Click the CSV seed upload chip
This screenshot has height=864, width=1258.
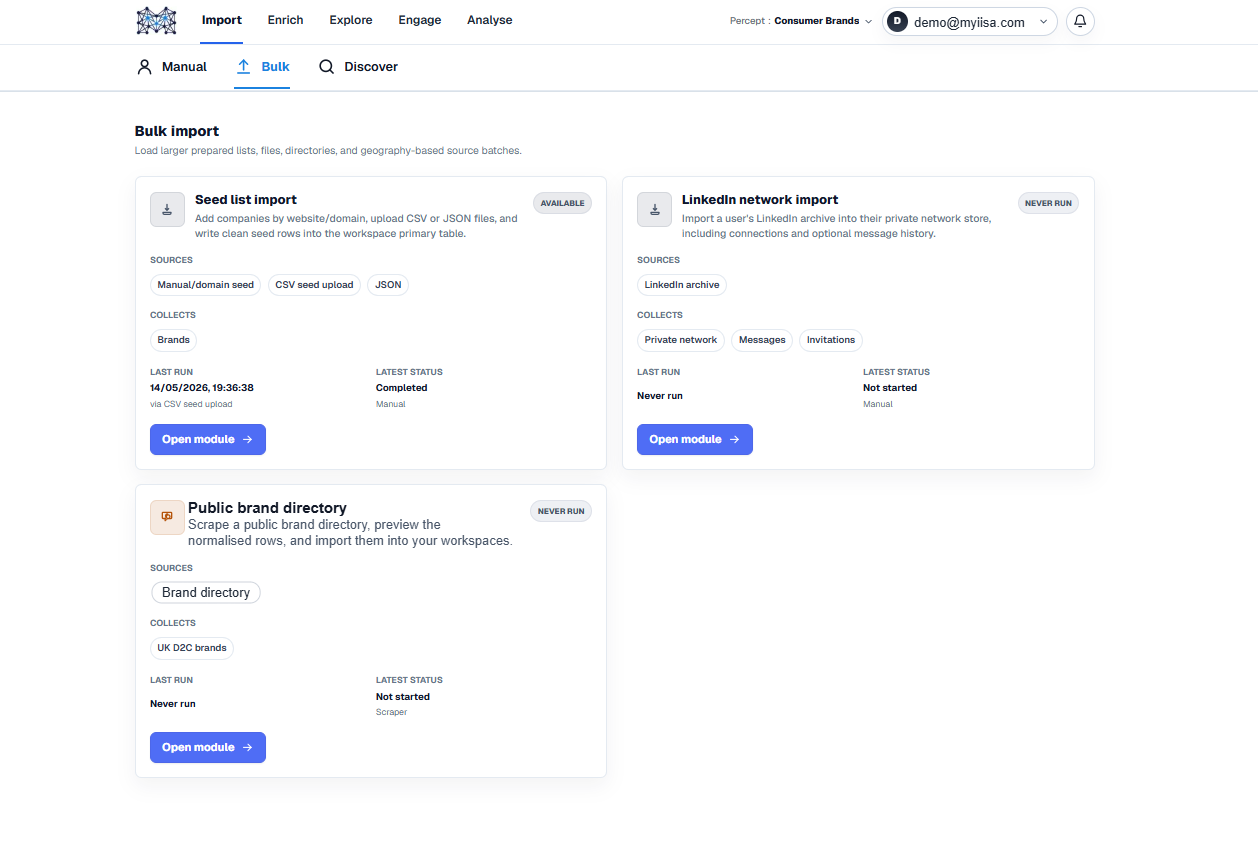click(314, 285)
